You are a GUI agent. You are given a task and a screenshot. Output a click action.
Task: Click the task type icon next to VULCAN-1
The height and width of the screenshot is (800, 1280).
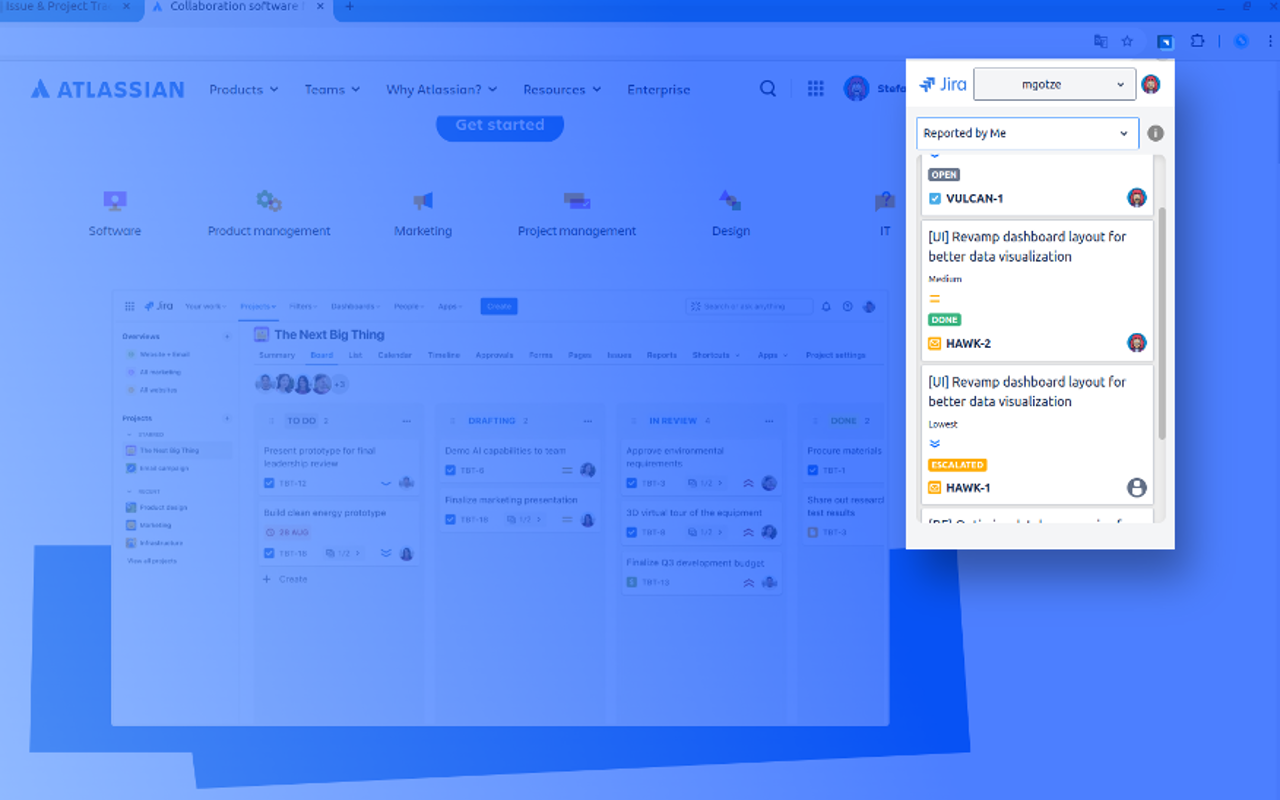(935, 198)
